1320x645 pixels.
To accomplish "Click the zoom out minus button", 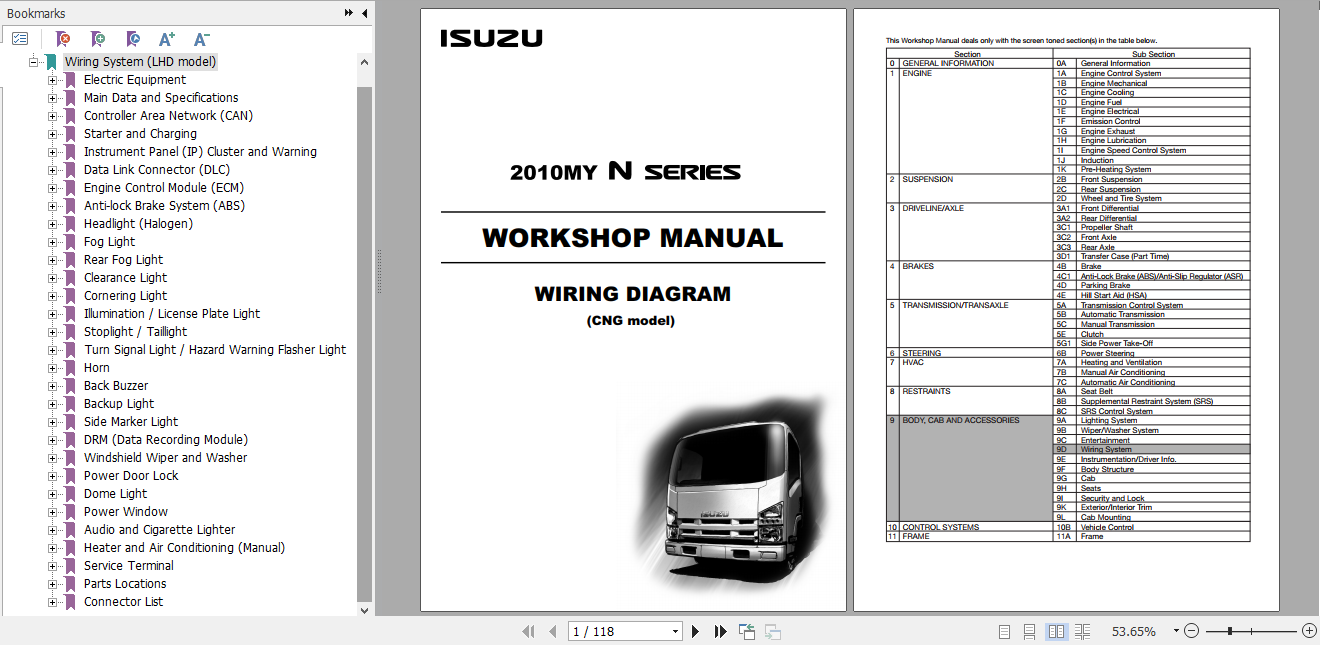I will (x=1191, y=631).
